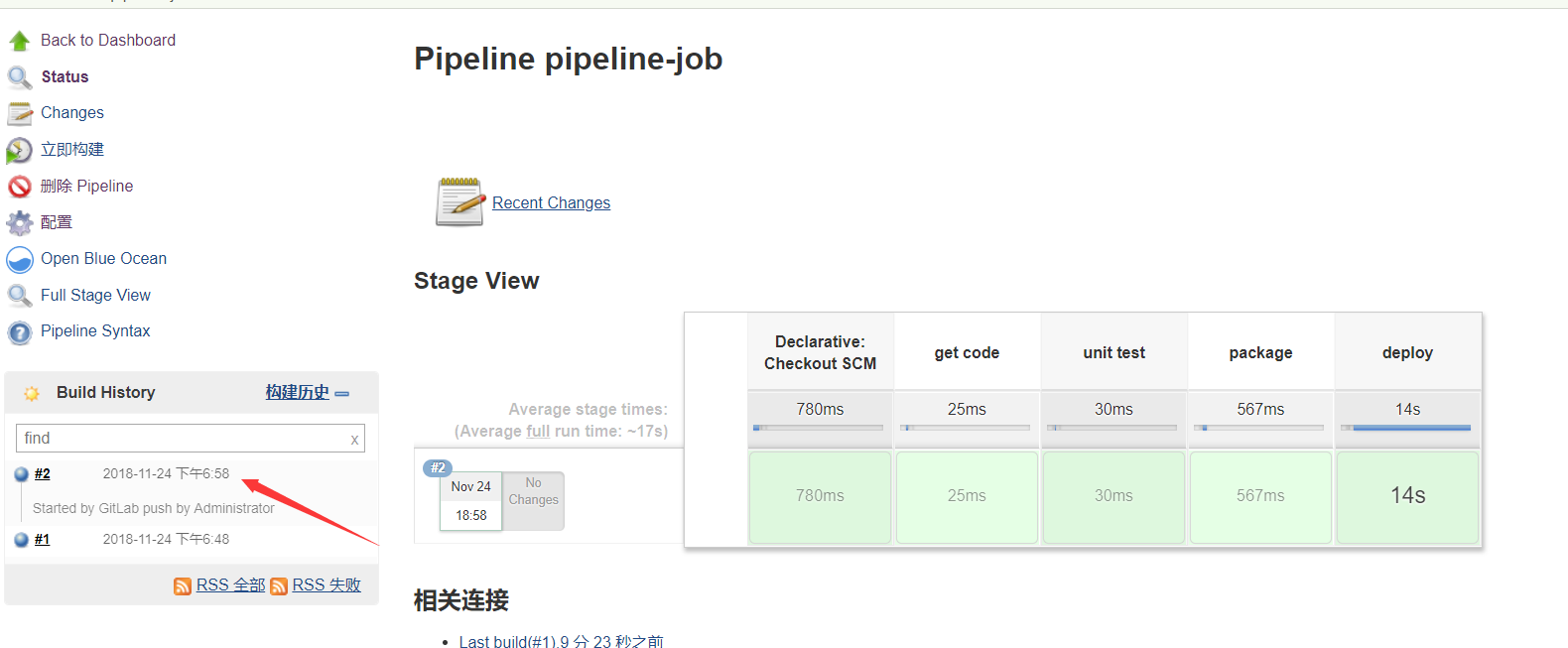Click the #2 badge in Stage View
This screenshot has width=1568, height=648.
438,467
